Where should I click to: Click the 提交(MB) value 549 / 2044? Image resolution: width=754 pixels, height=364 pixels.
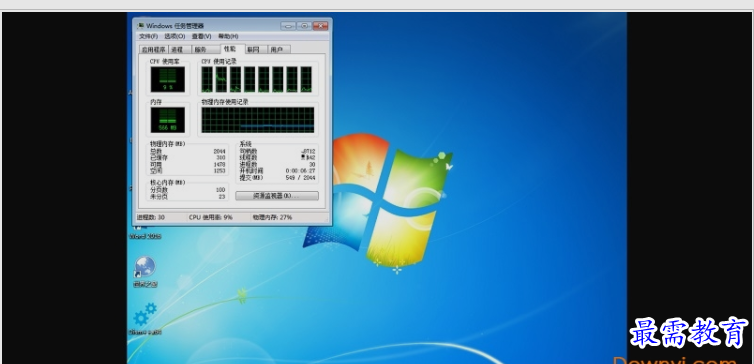[x=301, y=177]
